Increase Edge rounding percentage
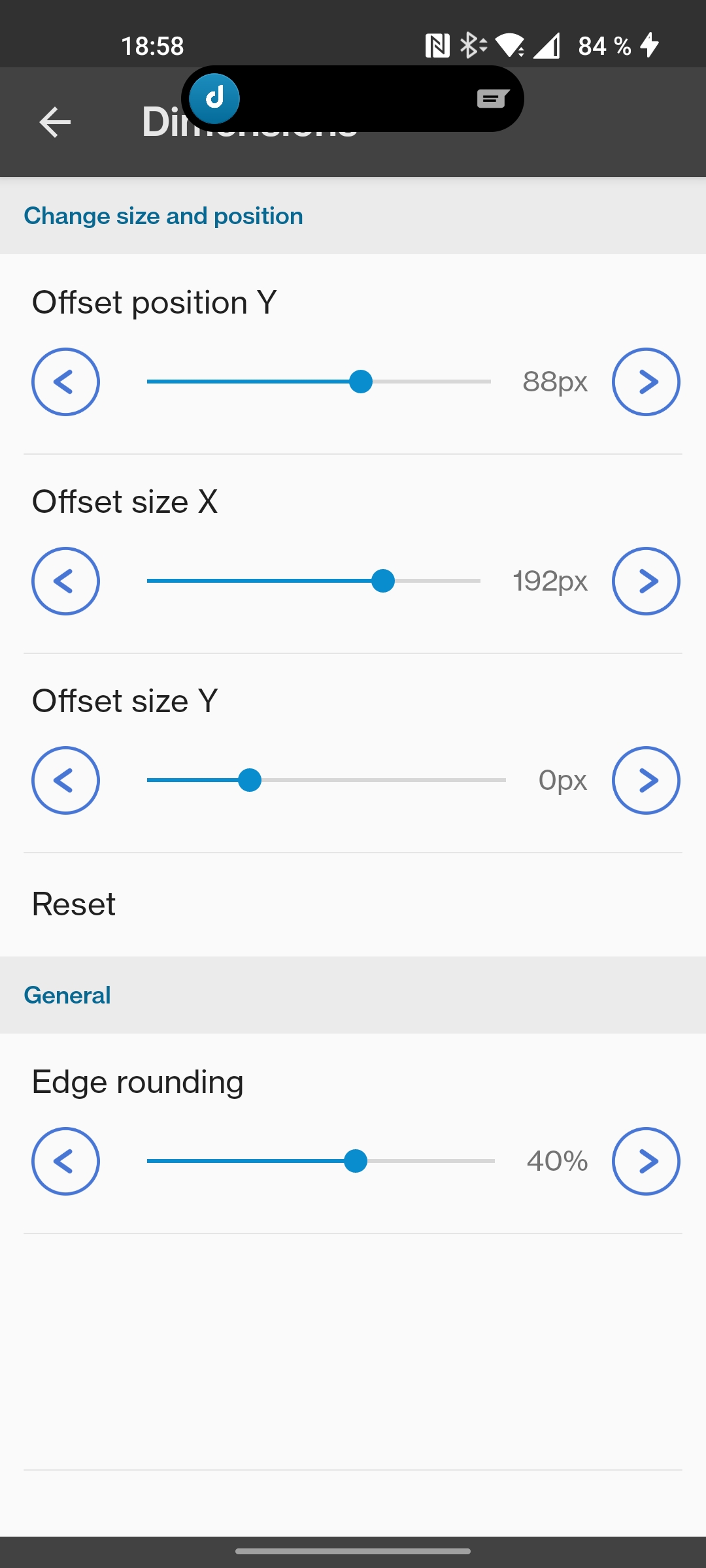Image resolution: width=706 pixels, height=1568 pixels. pos(646,1161)
